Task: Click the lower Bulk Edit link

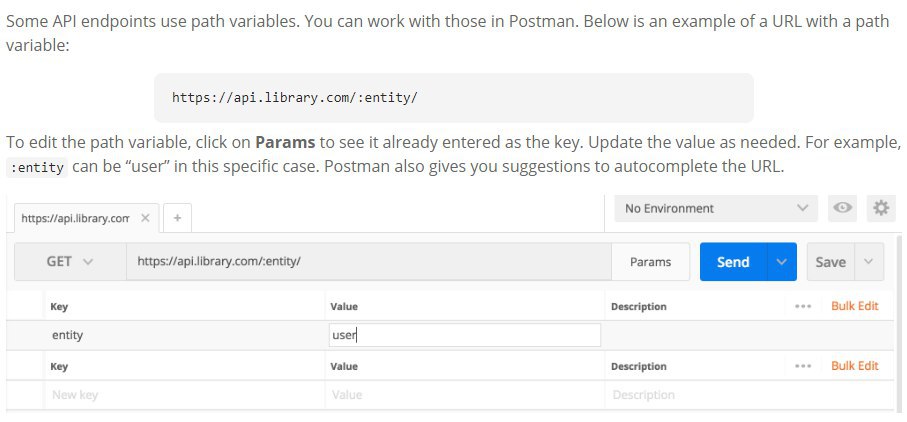Action: point(854,366)
